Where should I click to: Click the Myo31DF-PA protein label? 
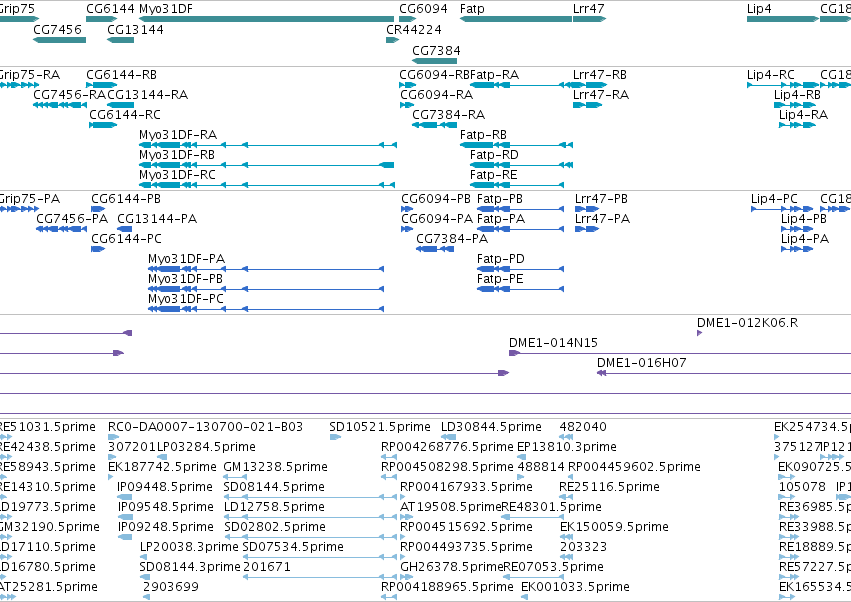point(187,259)
